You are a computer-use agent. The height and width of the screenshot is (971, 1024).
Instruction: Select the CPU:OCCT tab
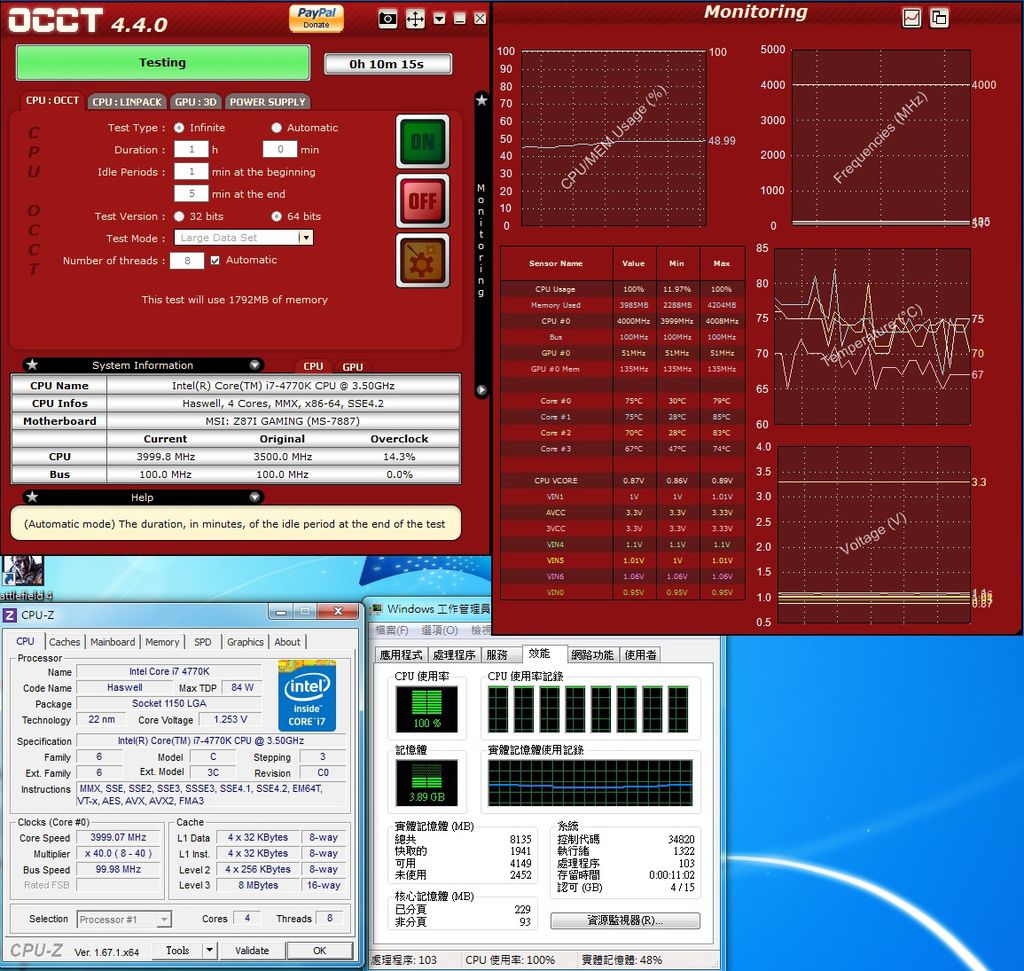[52, 101]
